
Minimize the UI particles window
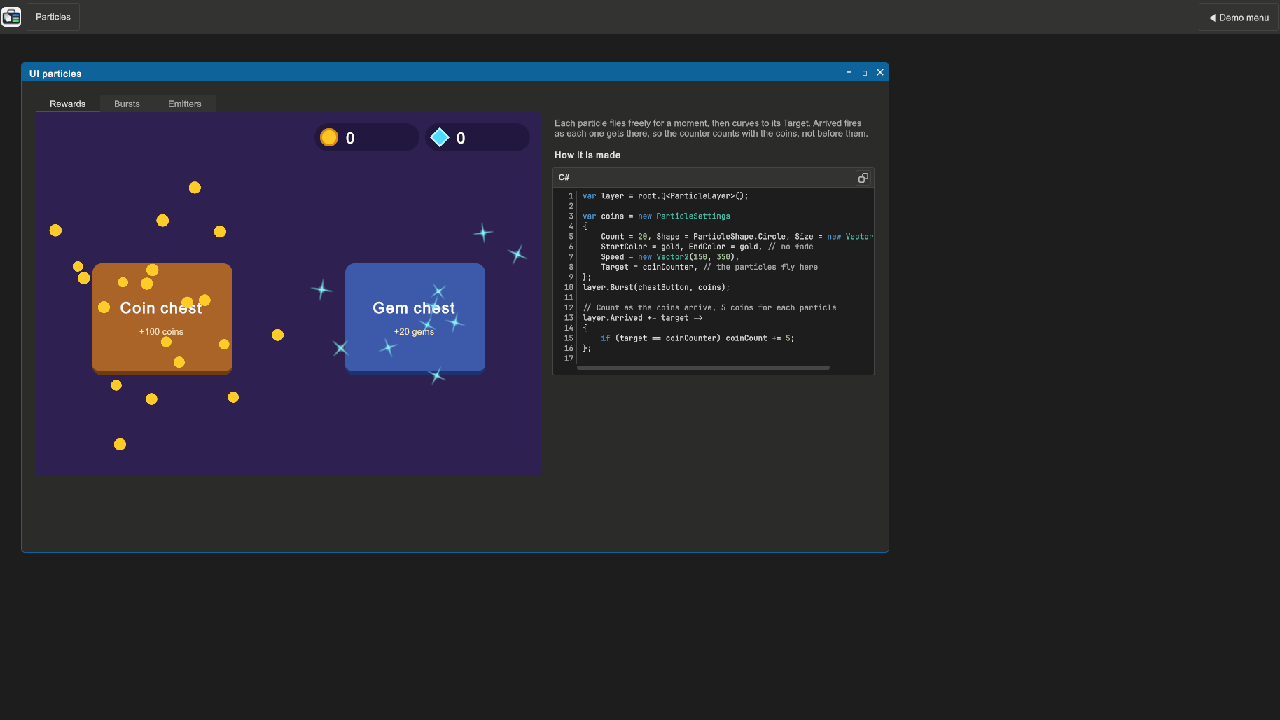(849, 72)
